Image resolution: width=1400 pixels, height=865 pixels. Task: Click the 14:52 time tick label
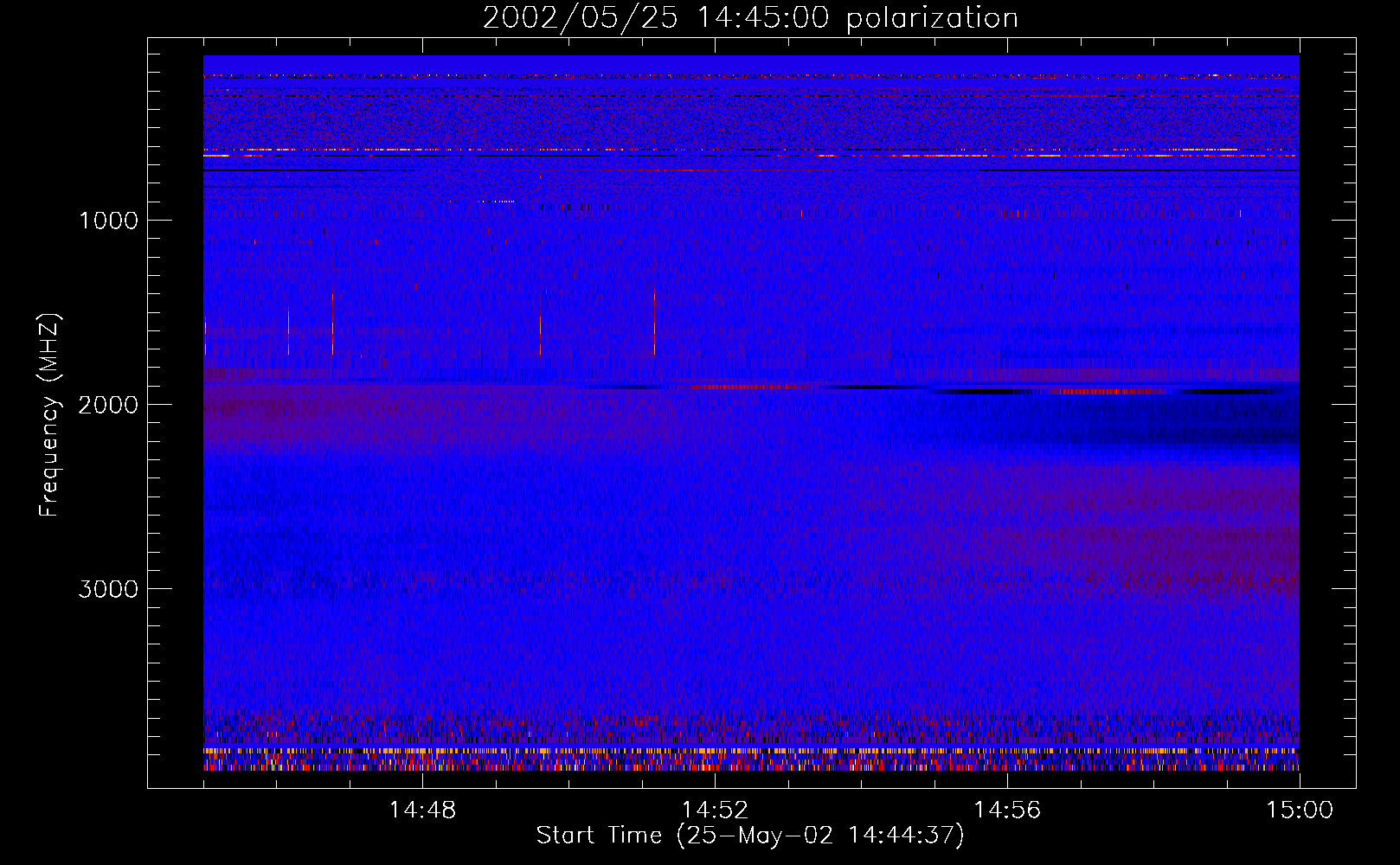point(715,811)
